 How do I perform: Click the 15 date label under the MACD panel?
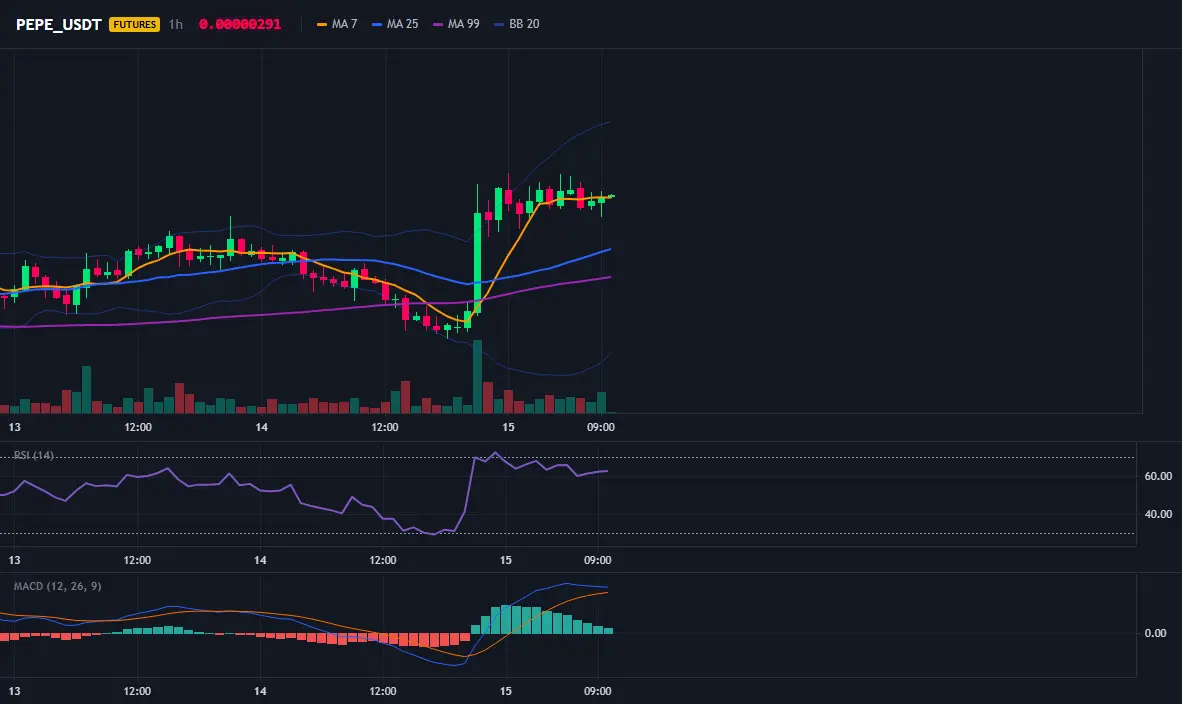pyautogui.click(x=506, y=691)
